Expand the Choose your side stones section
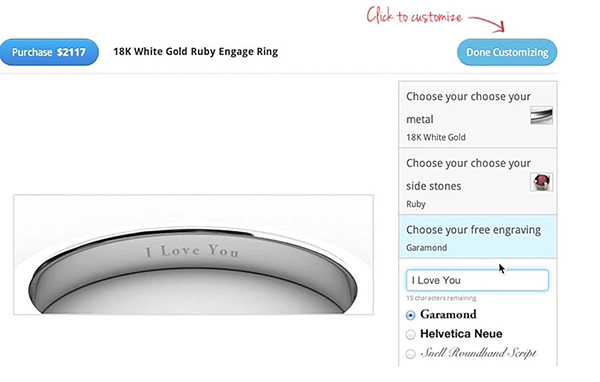The width and height of the screenshot is (600, 382). point(478,181)
